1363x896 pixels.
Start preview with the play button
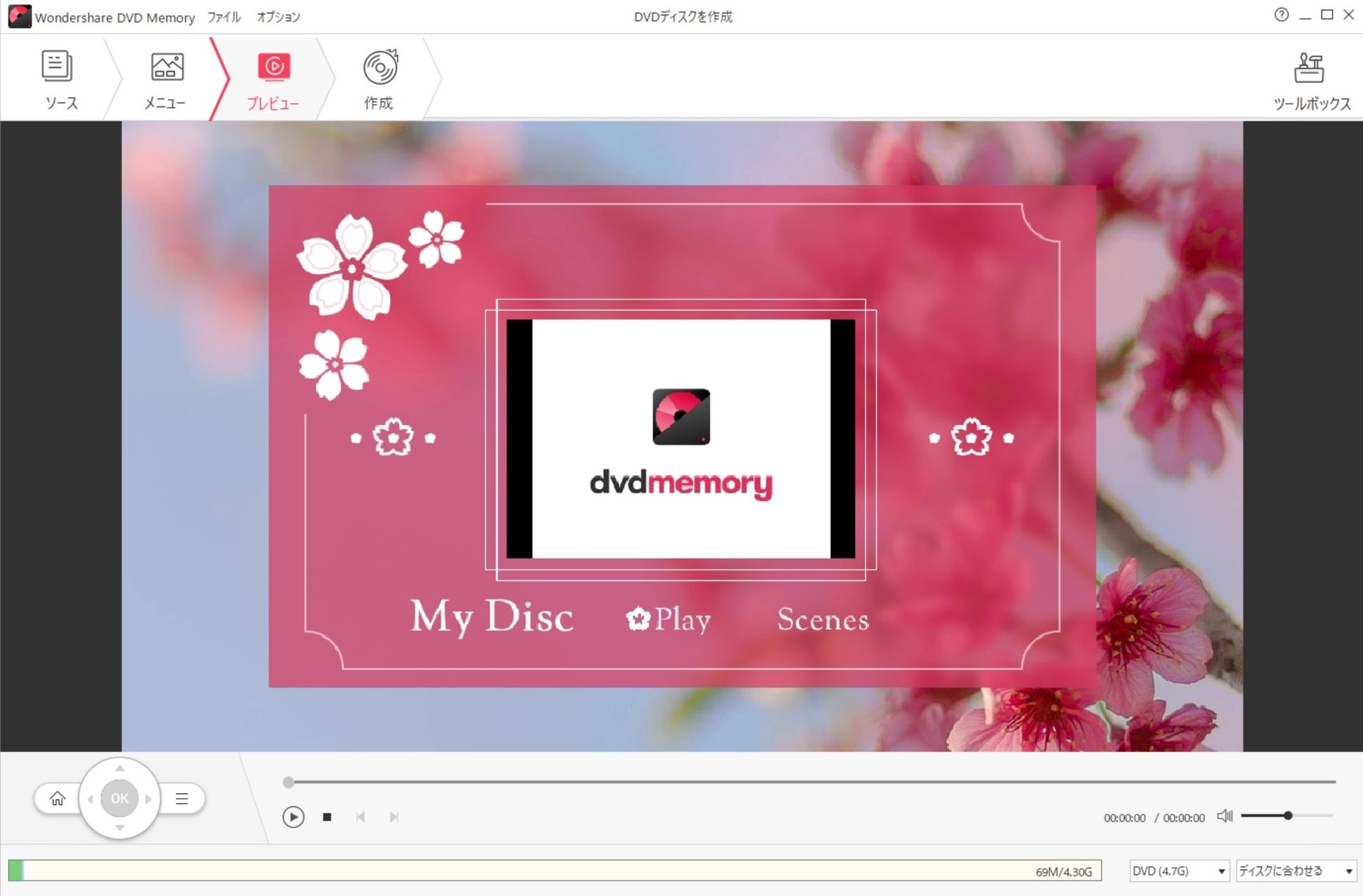tap(293, 817)
